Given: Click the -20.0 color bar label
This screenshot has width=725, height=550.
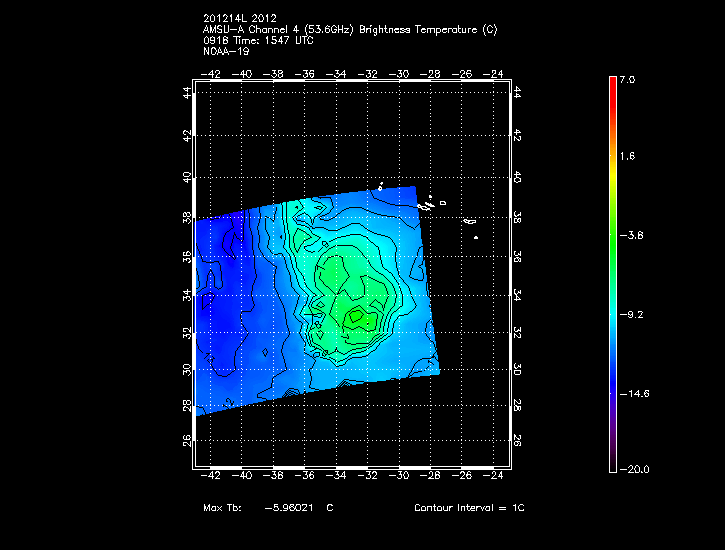Looking at the screenshot, I should [x=632, y=469].
